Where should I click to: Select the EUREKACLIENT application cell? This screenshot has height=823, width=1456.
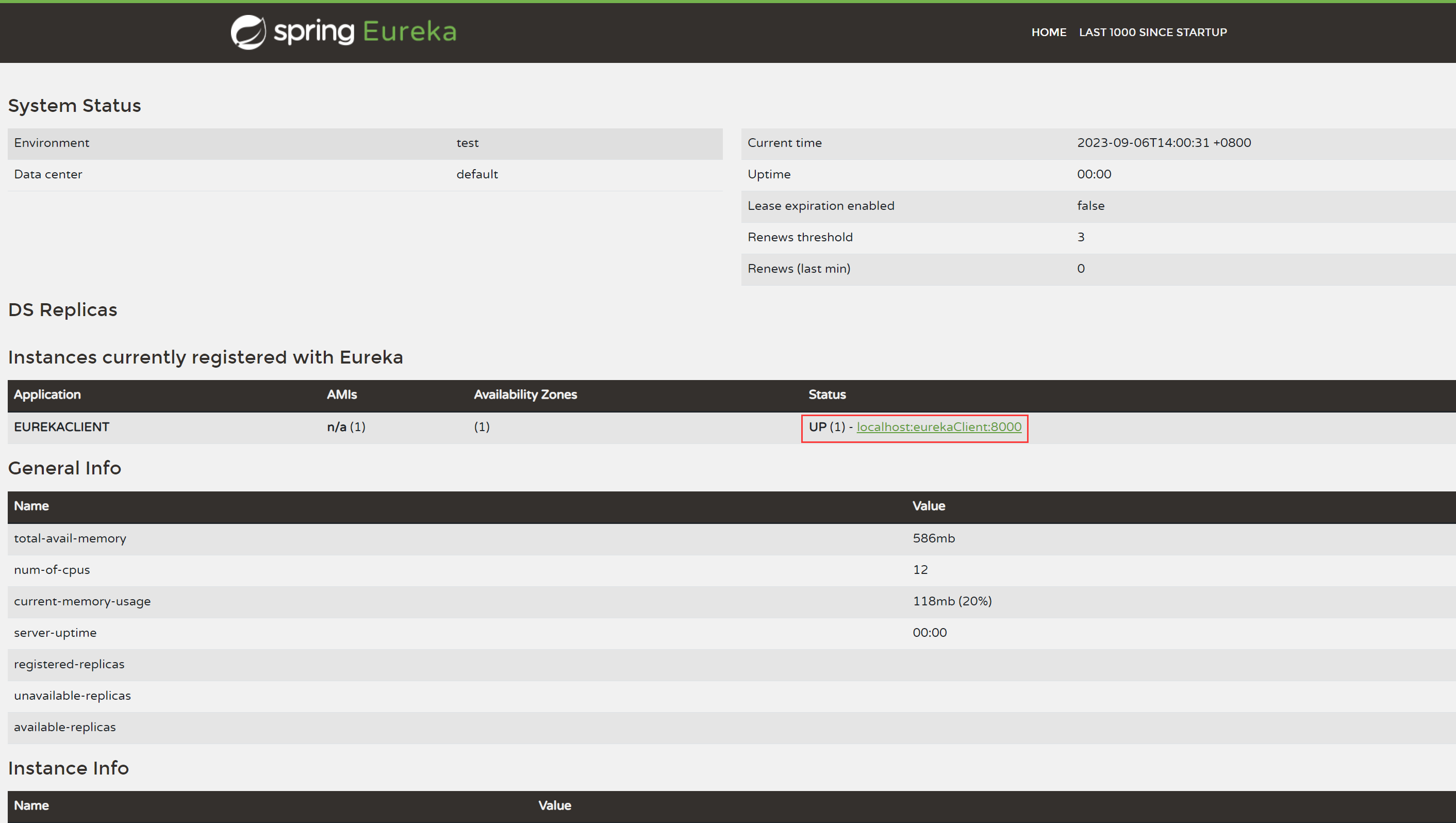pos(61,427)
